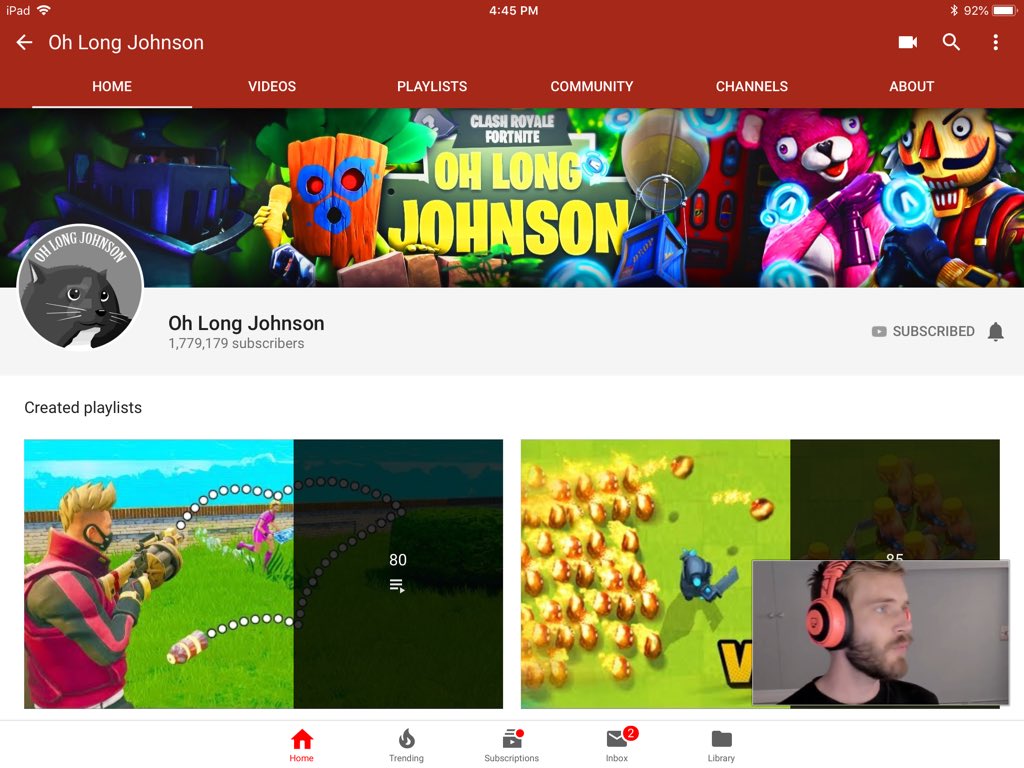Open the Oh Long Johnson cat avatar
The image size is (1024, 768).
[80, 288]
